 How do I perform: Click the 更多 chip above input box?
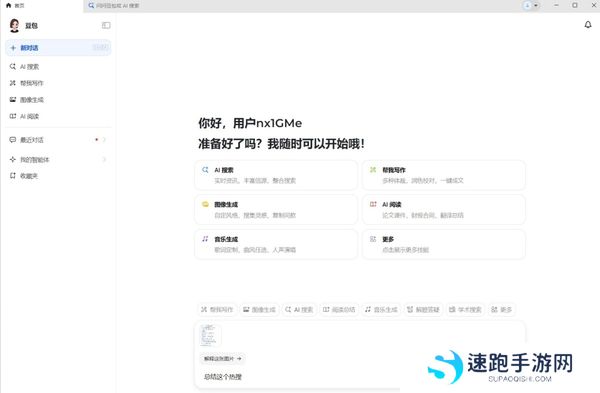[502, 310]
